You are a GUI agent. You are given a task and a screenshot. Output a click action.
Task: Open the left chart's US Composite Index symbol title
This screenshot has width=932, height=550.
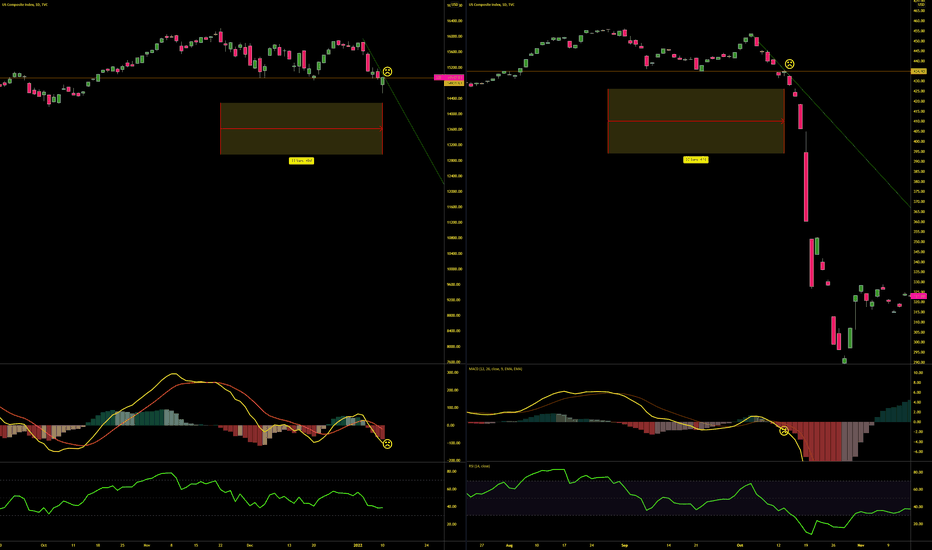click(x=24, y=4)
